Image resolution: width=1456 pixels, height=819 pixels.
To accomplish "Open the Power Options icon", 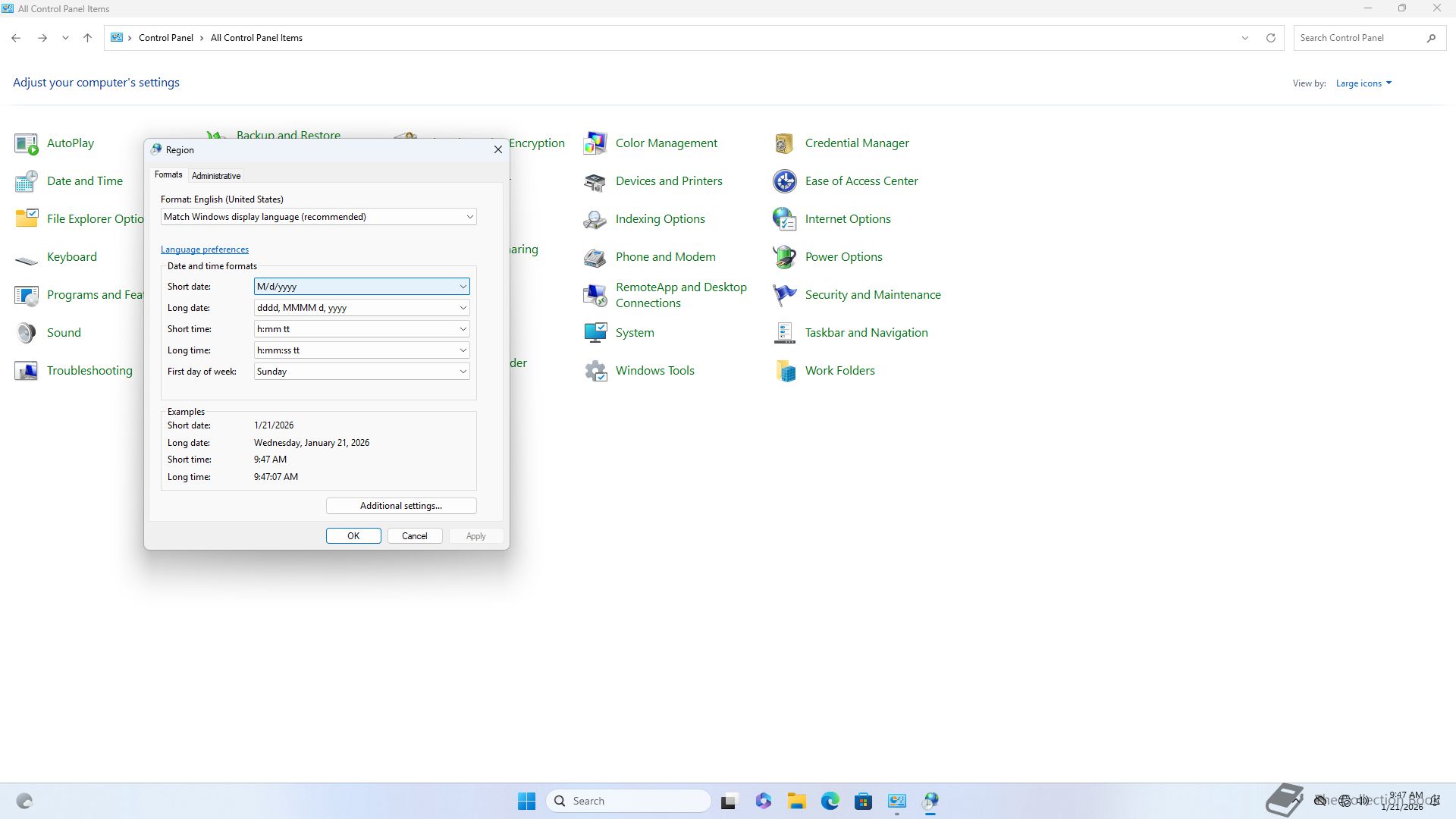I will pos(785,257).
